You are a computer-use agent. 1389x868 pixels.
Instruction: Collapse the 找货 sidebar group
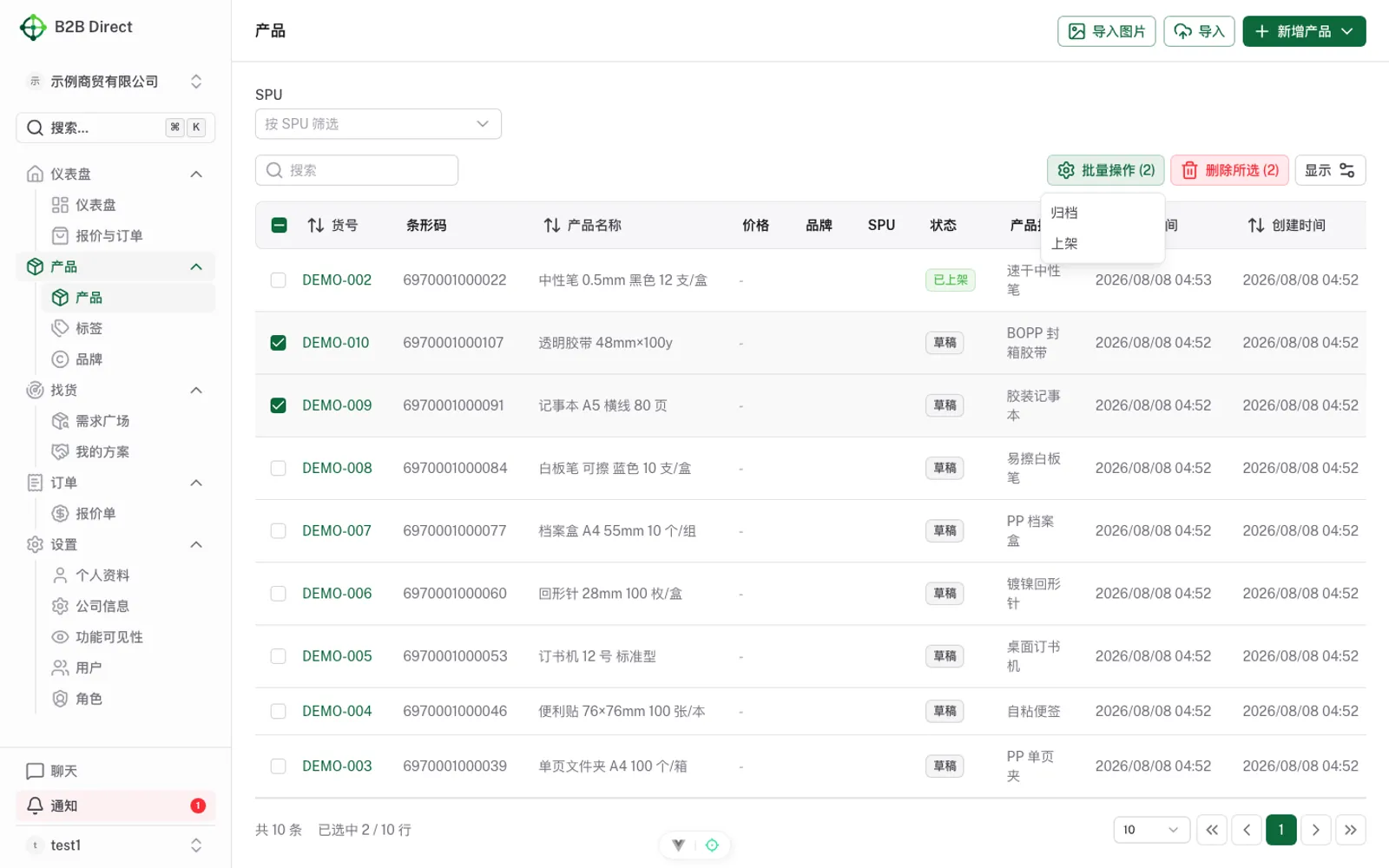tap(196, 390)
